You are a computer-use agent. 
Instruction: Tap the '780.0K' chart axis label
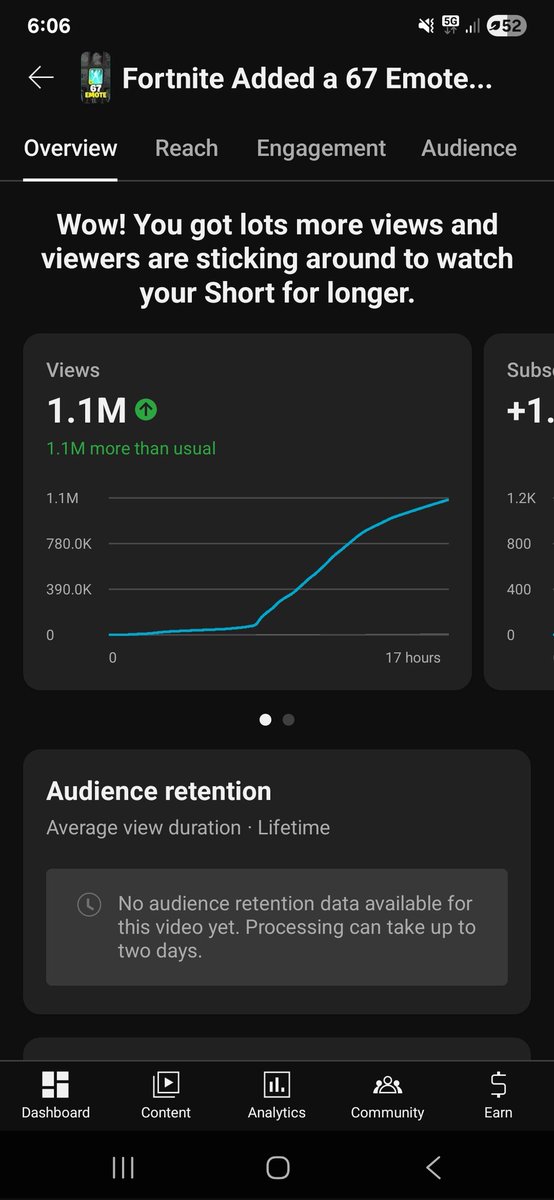pos(69,544)
